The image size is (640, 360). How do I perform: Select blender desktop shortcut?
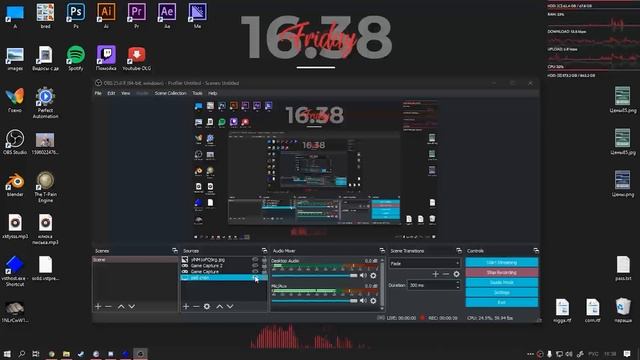click(15, 184)
